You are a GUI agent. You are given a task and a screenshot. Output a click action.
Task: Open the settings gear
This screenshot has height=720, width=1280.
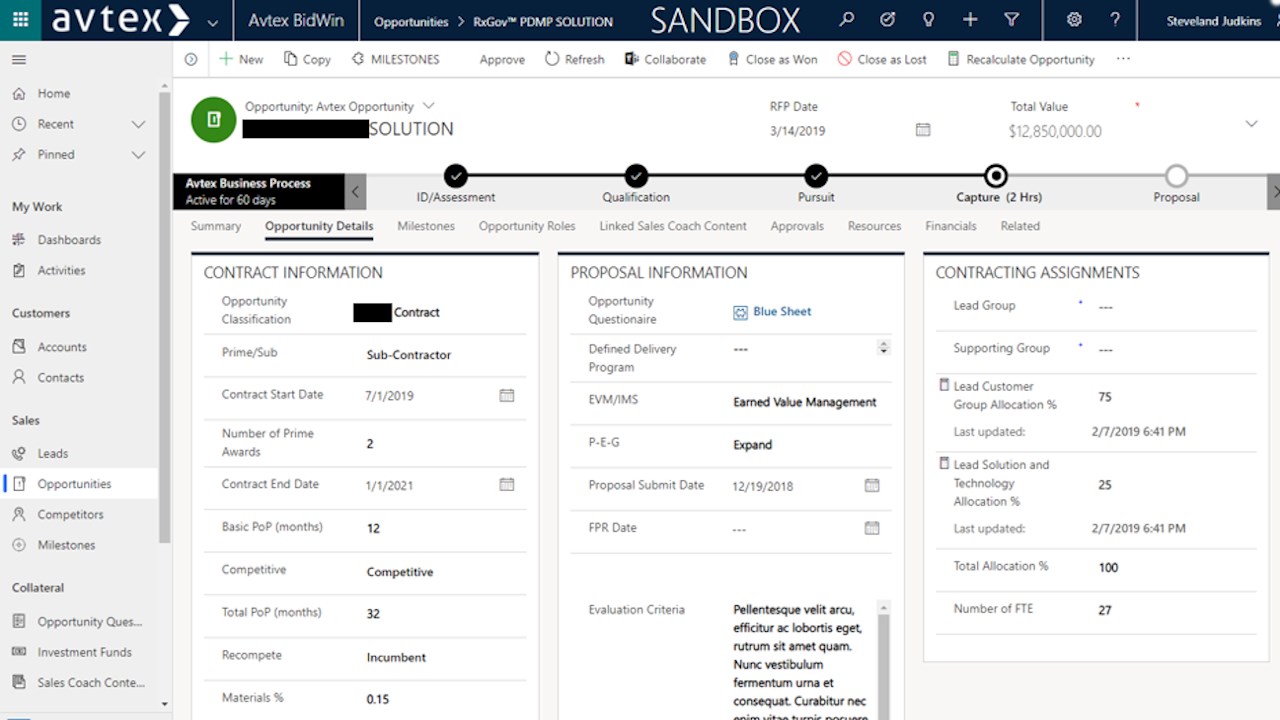coord(1073,19)
